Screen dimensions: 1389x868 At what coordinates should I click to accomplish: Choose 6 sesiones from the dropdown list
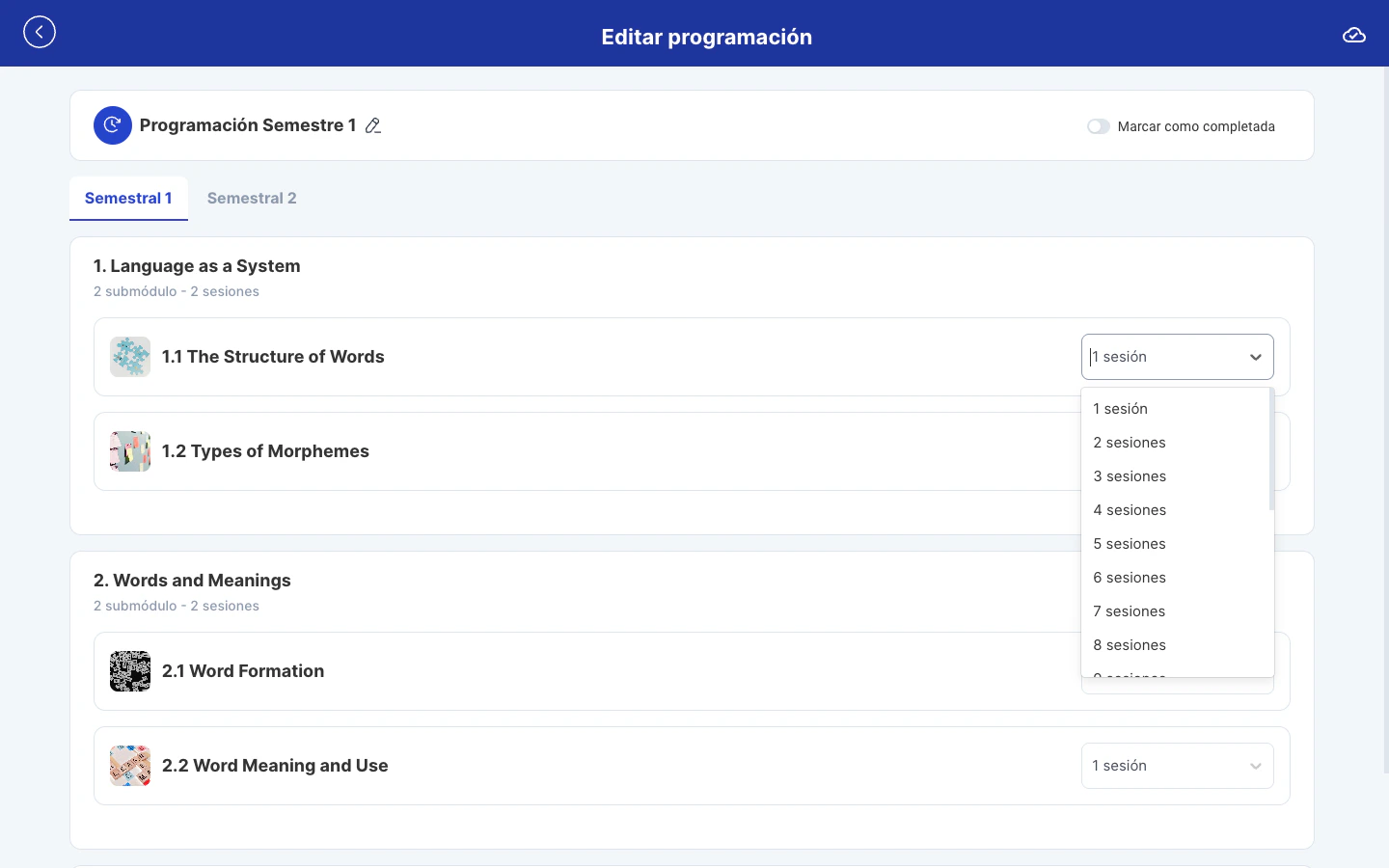pos(1176,578)
